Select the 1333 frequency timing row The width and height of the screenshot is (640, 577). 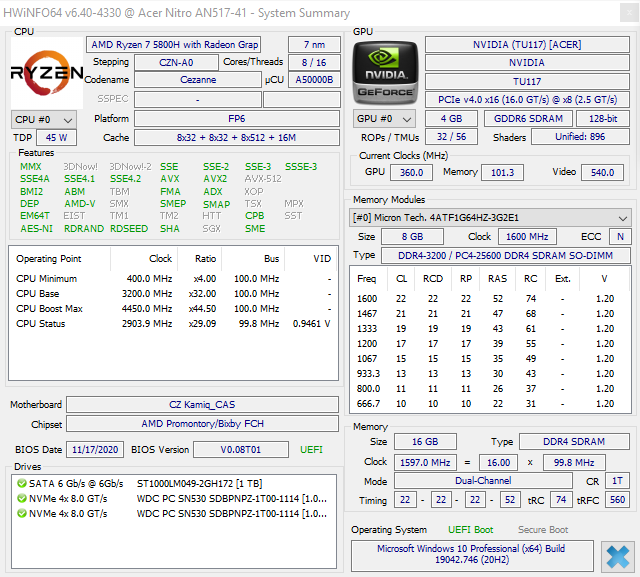[490, 329]
